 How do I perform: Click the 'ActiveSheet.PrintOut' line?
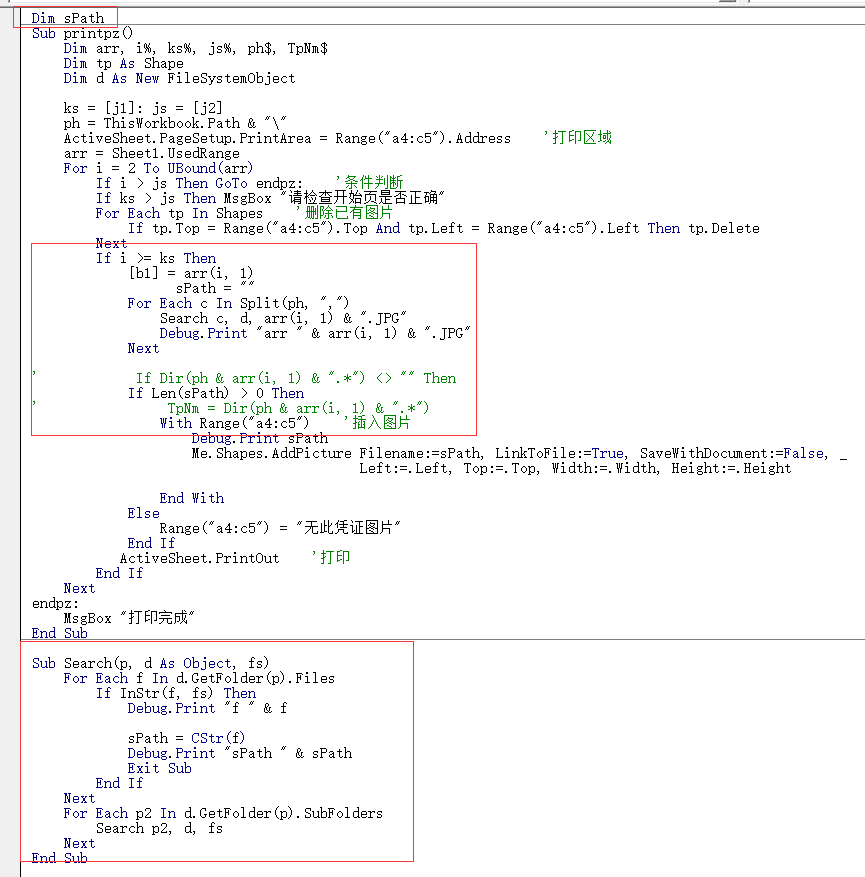pyautogui.click(x=200, y=558)
